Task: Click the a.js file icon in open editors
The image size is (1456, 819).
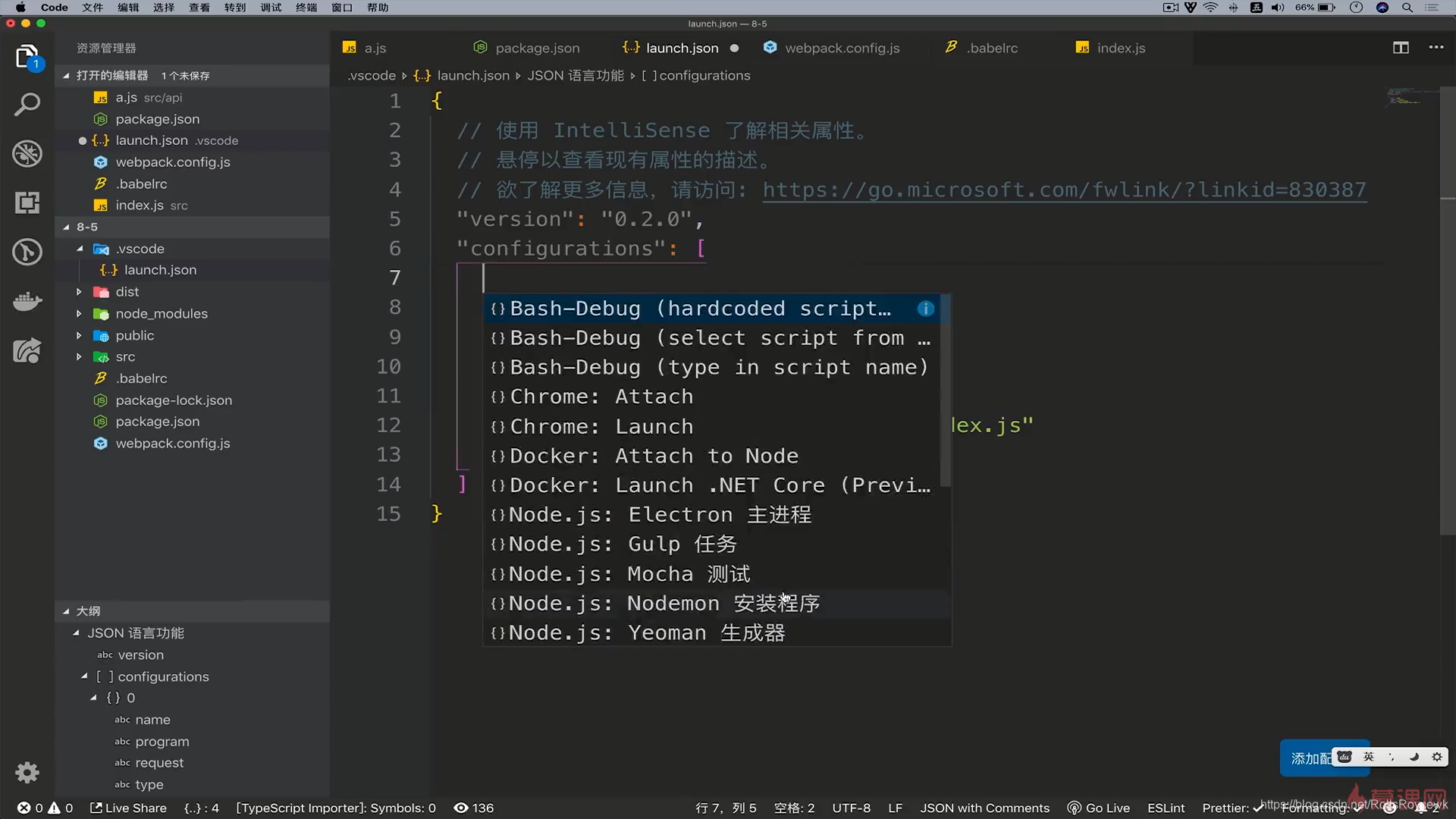Action: coord(100,98)
